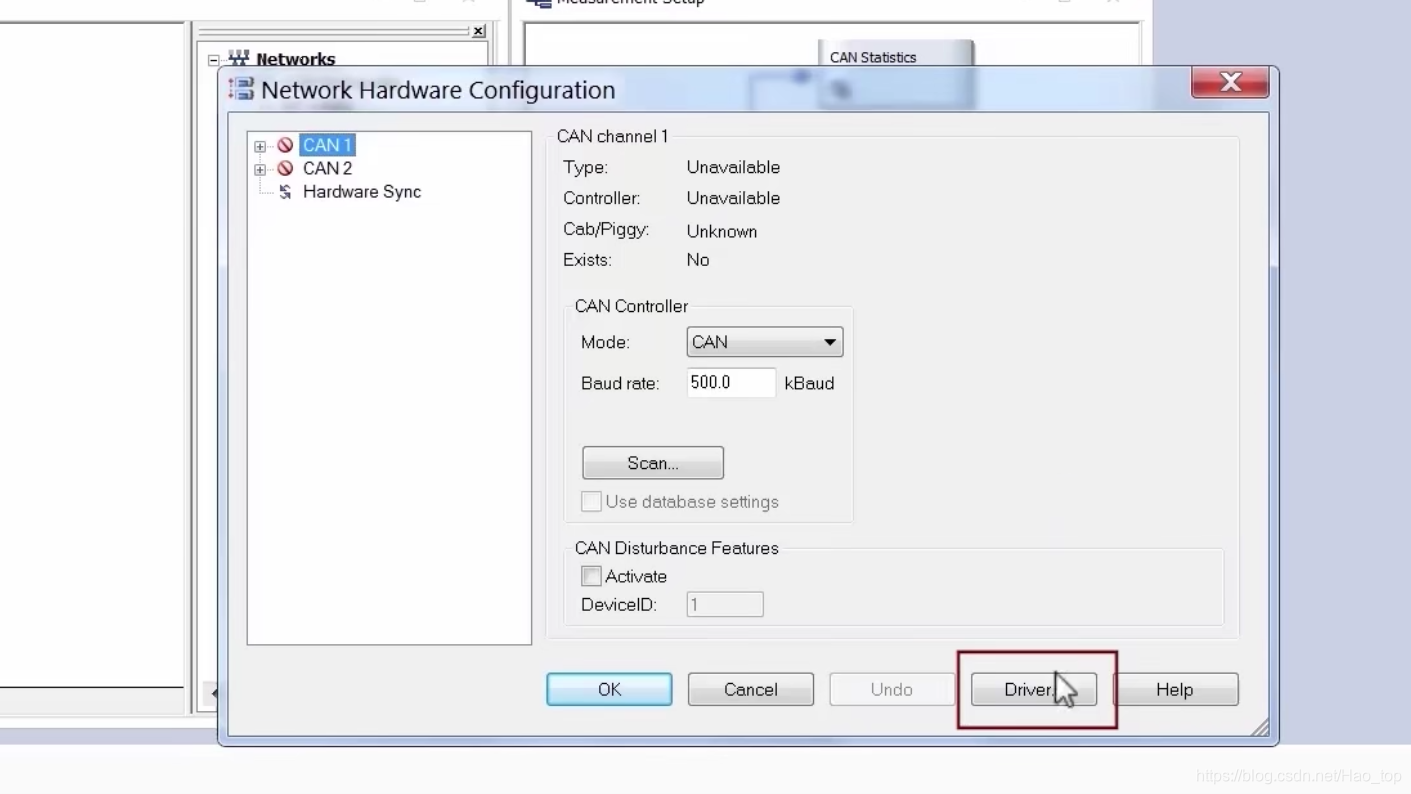1411x794 pixels.
Task: Close the background tree panel
Action: coord(479,31)
